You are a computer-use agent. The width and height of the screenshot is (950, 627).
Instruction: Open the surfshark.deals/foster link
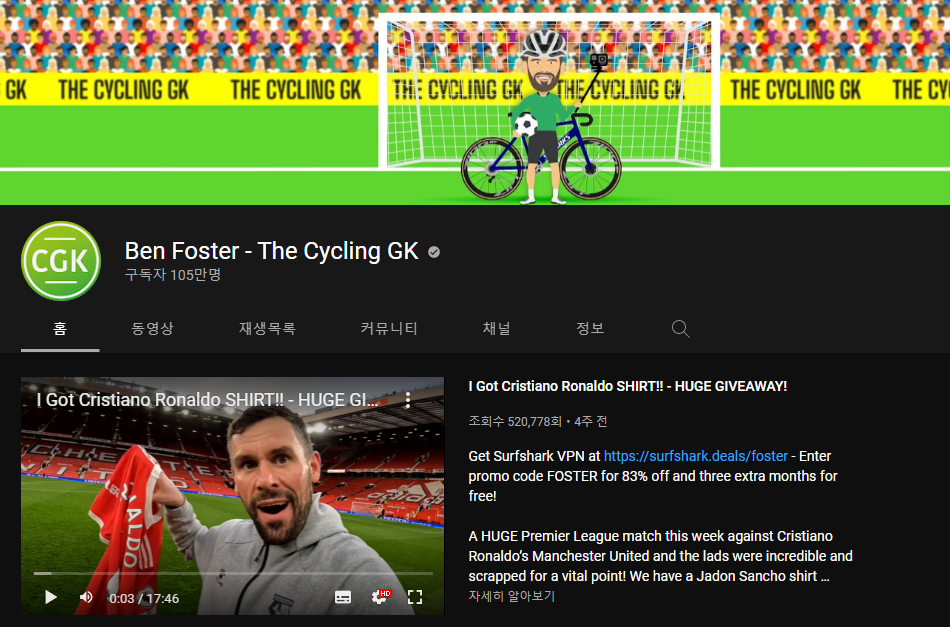pyautogui.click(x=696, y=456)
